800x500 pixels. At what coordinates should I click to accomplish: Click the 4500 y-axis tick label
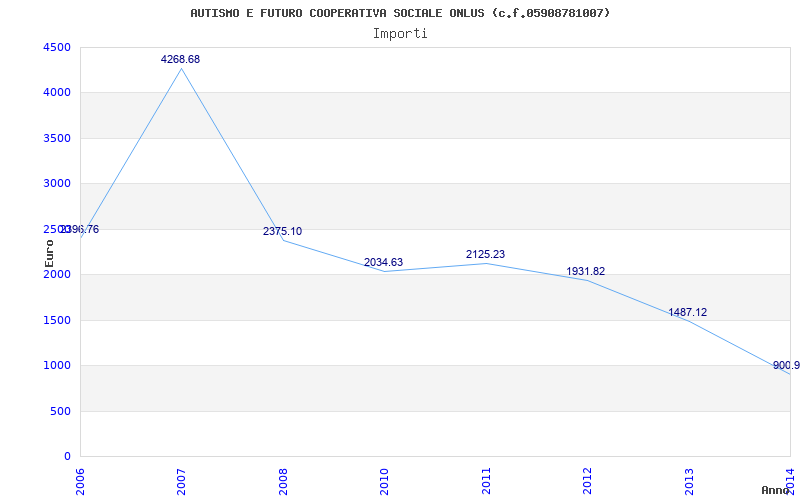click(x=57, y=47)
